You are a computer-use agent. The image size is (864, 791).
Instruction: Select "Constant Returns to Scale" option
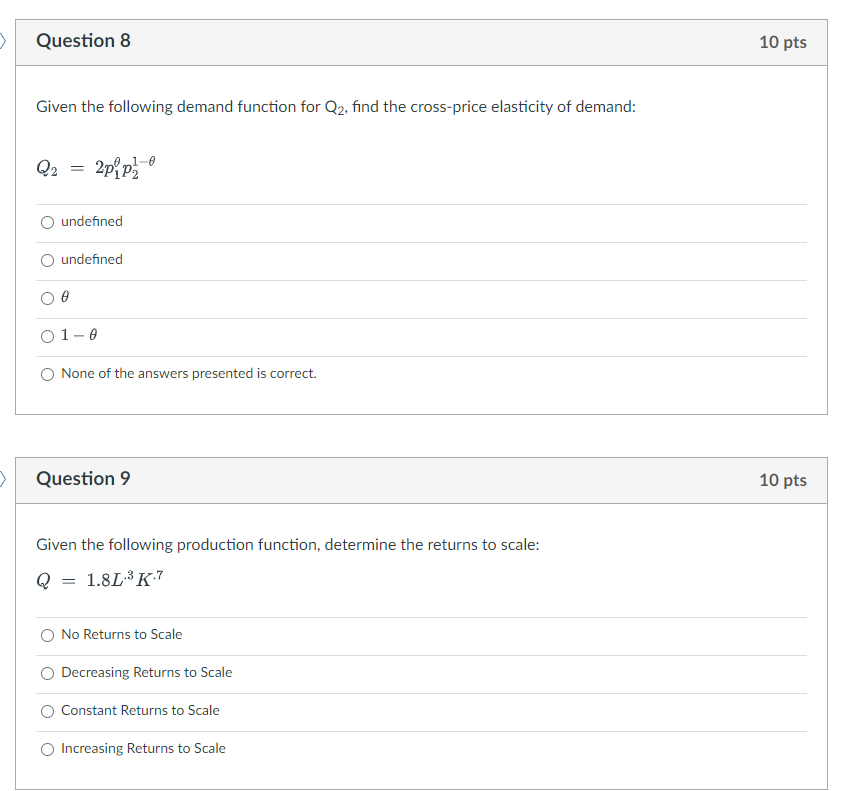pyautogui.click(x=47, y=711)
